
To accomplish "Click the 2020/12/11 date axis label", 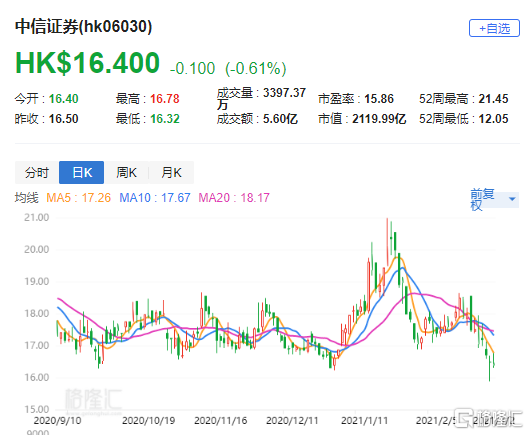I will pos(292,420).
